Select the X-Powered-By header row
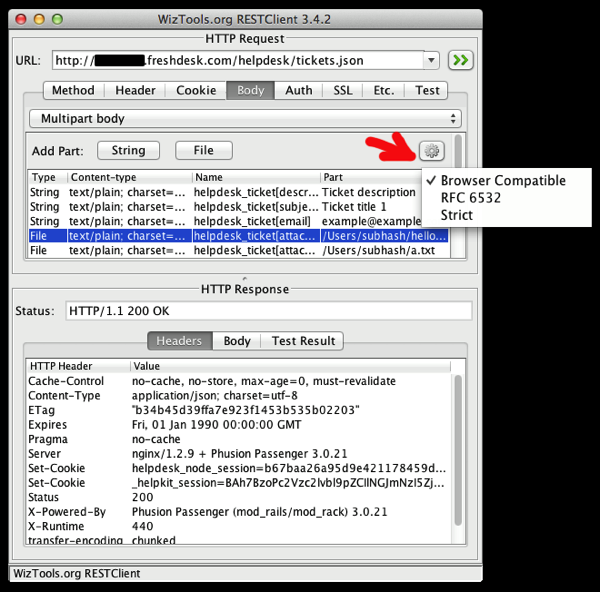This screenshot has width=600, height=592. pos(239,512)
